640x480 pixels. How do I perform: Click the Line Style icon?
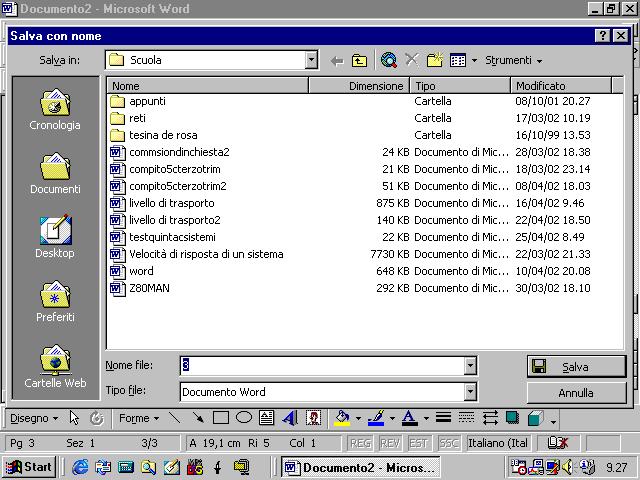443,418
